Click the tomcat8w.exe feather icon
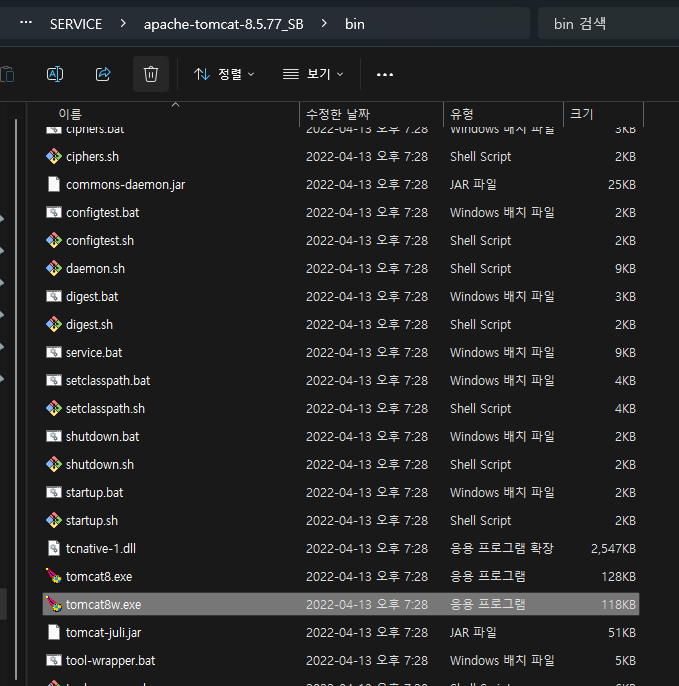This screenshot has width=679, height=686. (x=54, y=604)
